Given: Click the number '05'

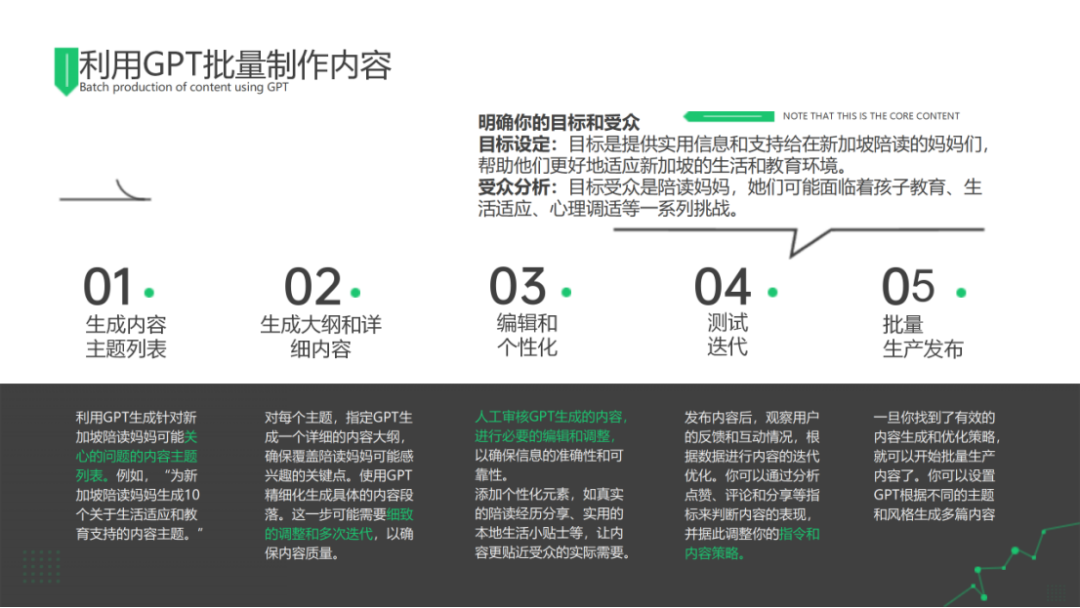Looking at the screenshot, I should pos(908,286).
